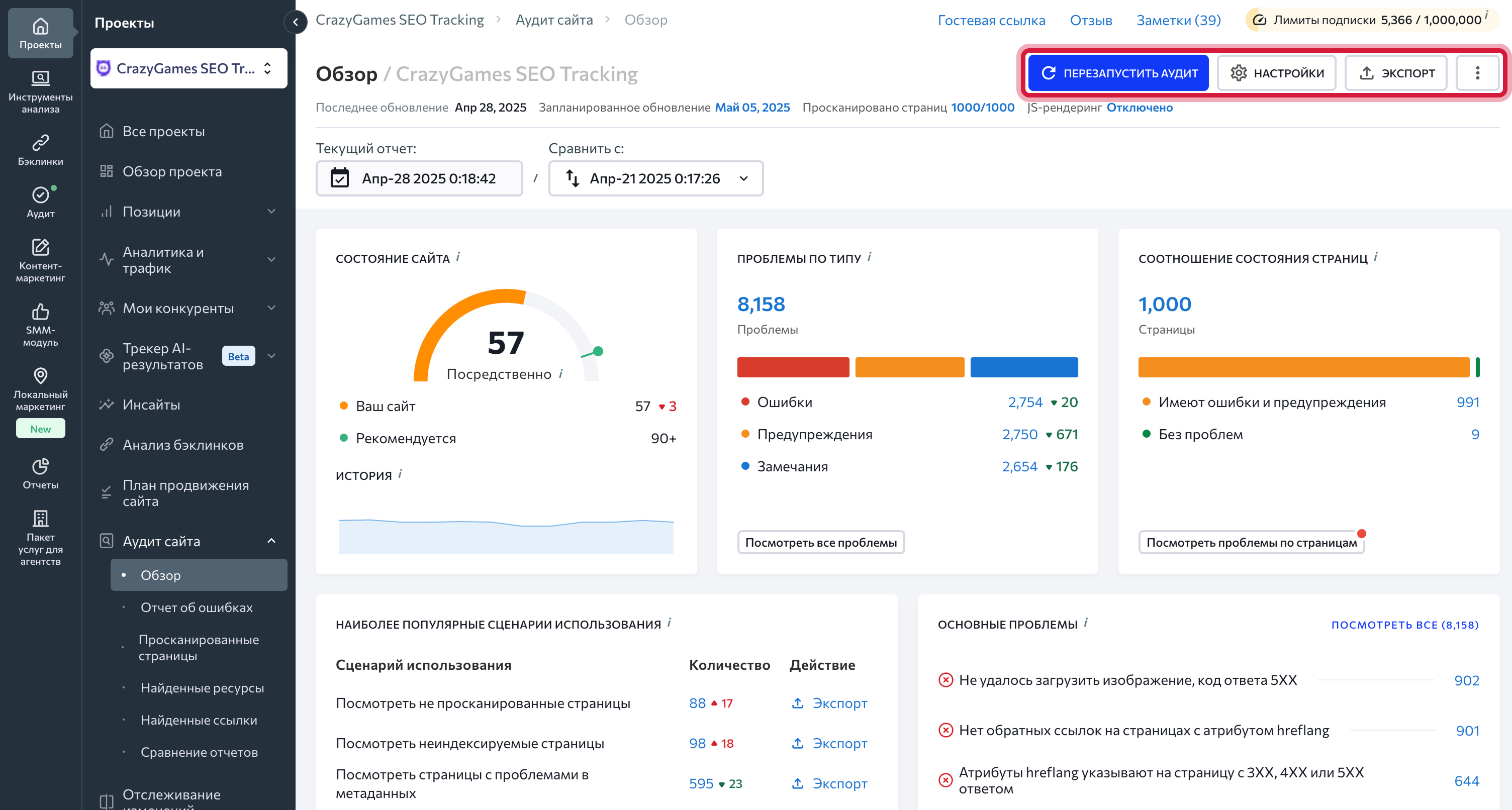
Task: Click the Отключено JS-rendering link
Action: [x=1140, y=108]
